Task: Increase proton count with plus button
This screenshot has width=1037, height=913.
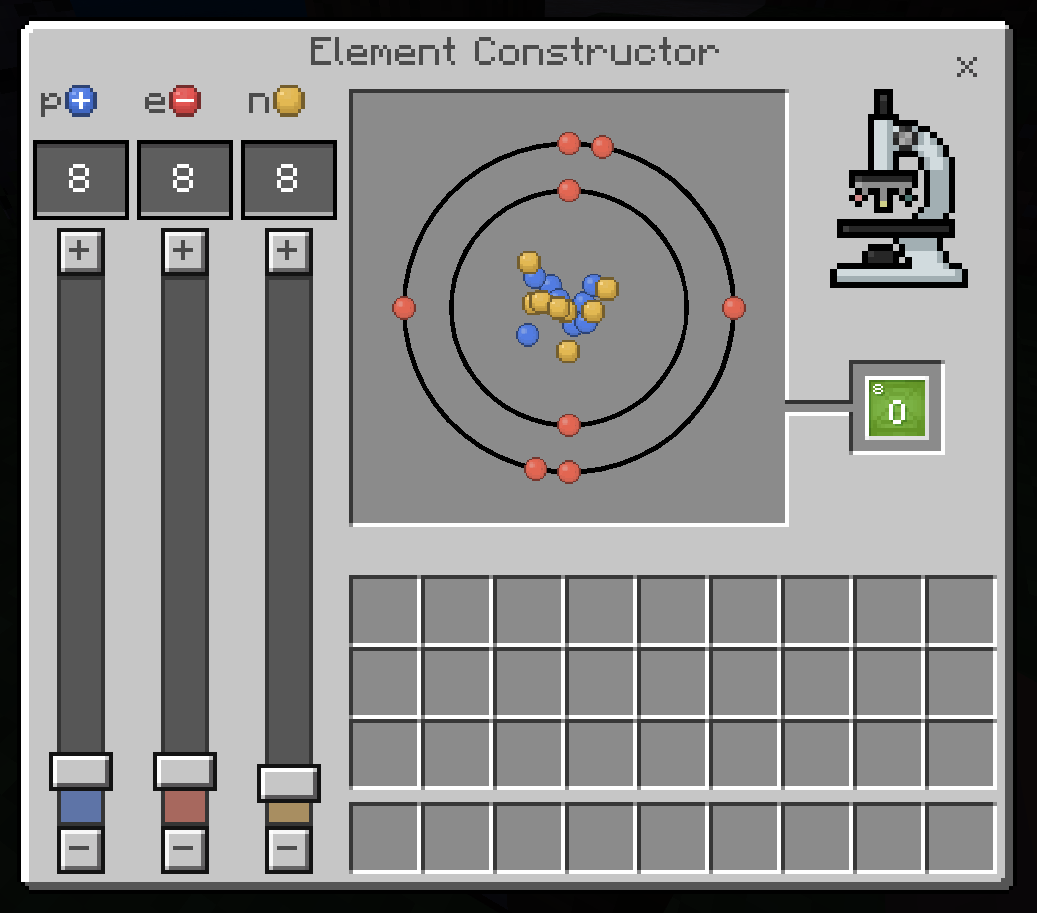Action: [x=81, y=251]
